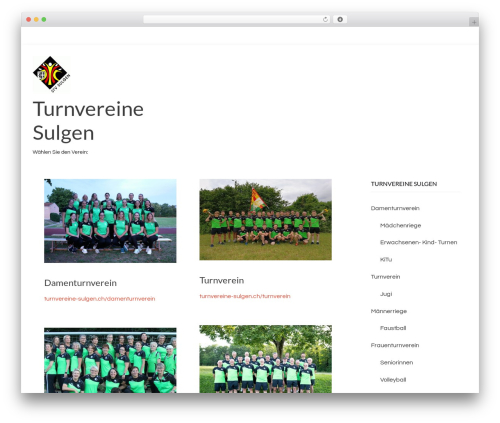Click the Turnverein card heading
Image resolution: width=500 pixels, height=423 pixels.
coord(222,280)
